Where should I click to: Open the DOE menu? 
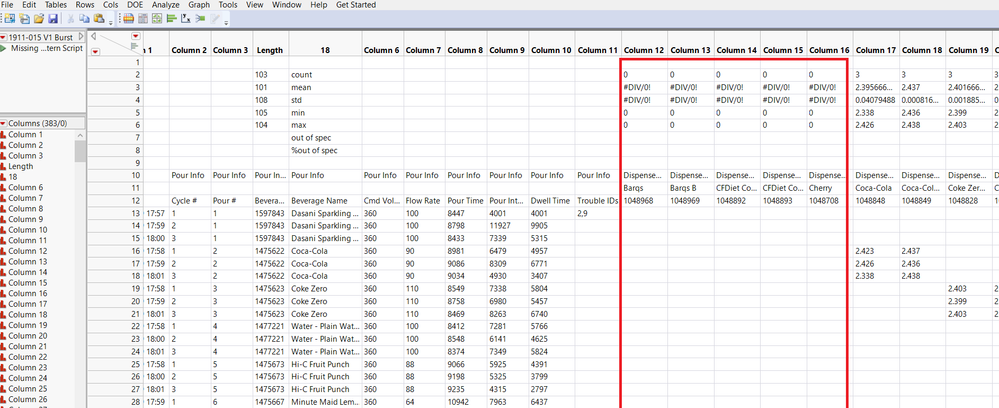click(135, 4)
